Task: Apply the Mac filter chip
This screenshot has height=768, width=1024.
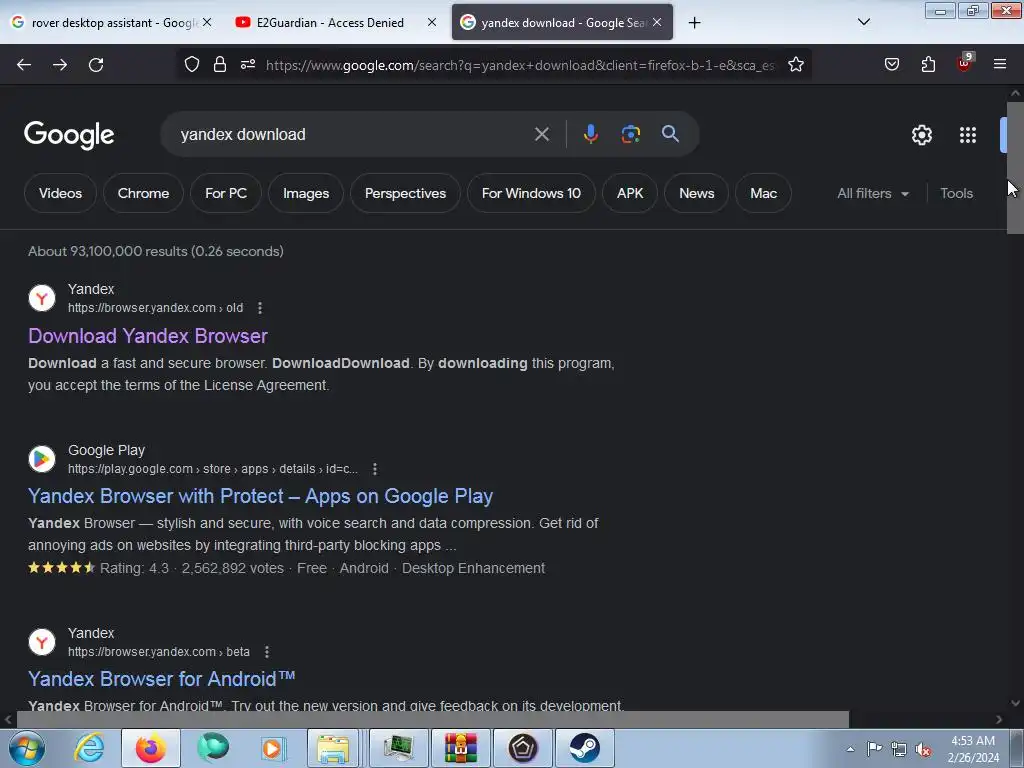Action: [763, 193]
